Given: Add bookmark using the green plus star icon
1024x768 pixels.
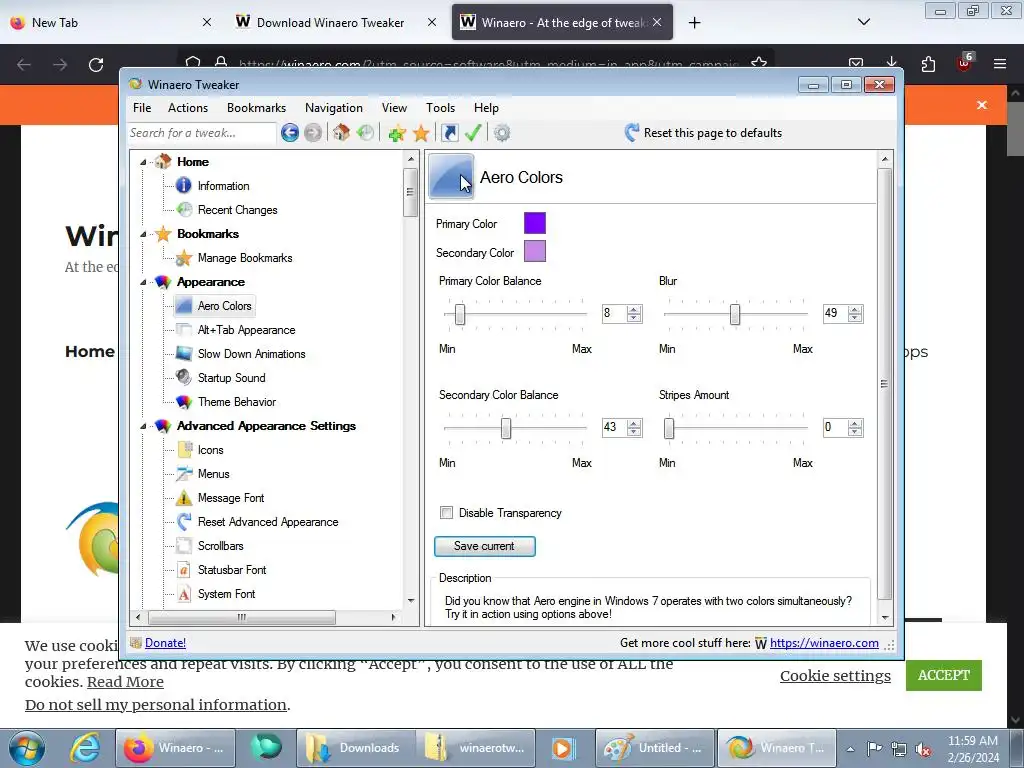Looking at the screenshot, I should coord(397,133).
